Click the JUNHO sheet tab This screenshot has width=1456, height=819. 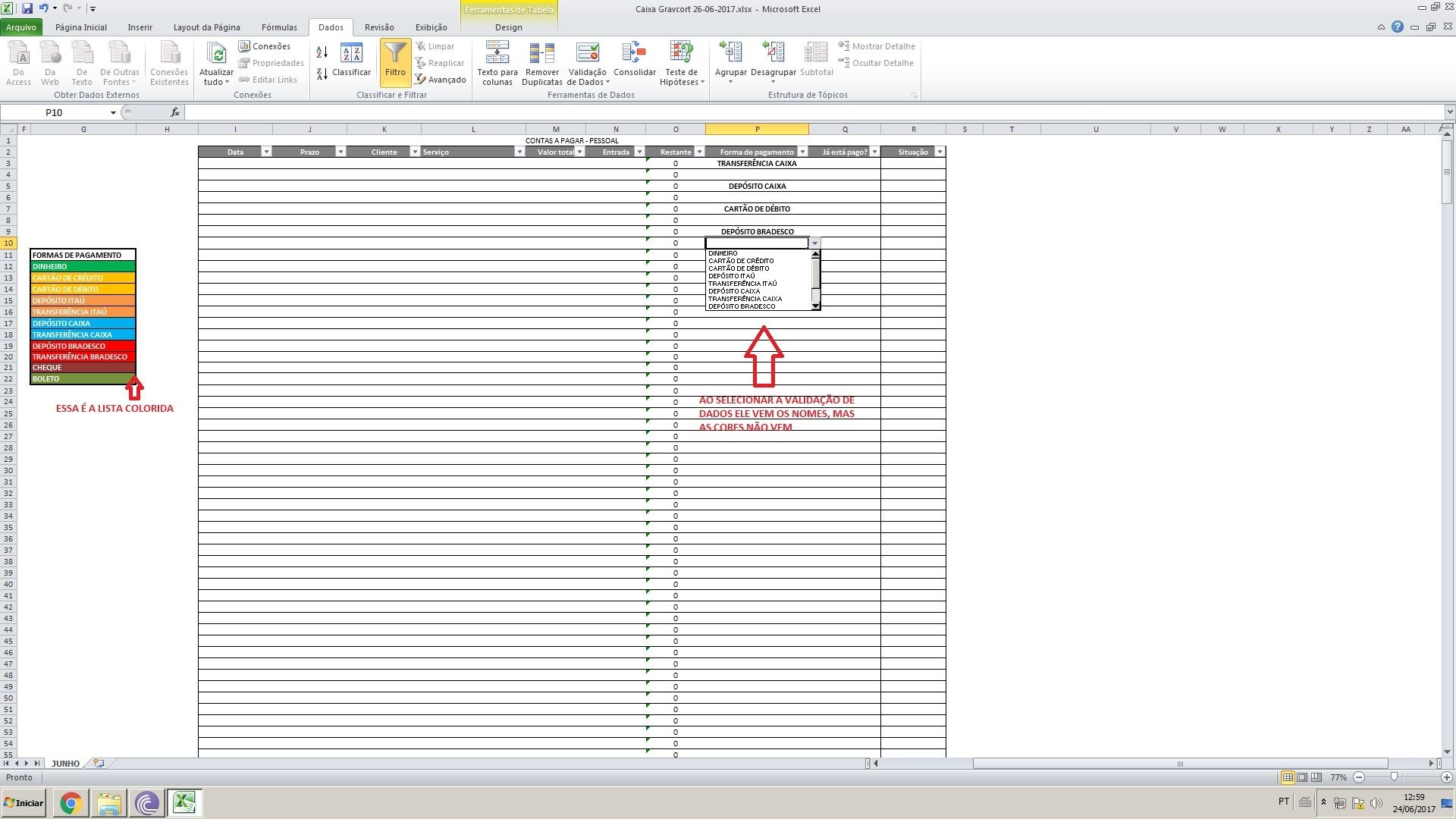pyautogui.click(x=65, y=764)
